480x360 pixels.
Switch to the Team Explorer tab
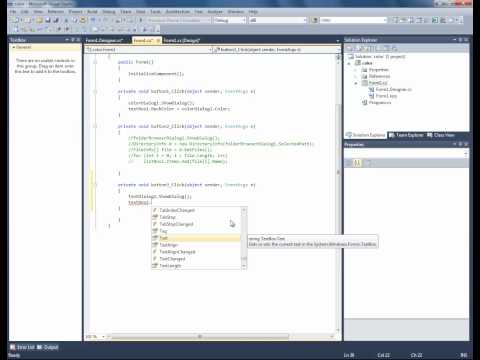406,135
